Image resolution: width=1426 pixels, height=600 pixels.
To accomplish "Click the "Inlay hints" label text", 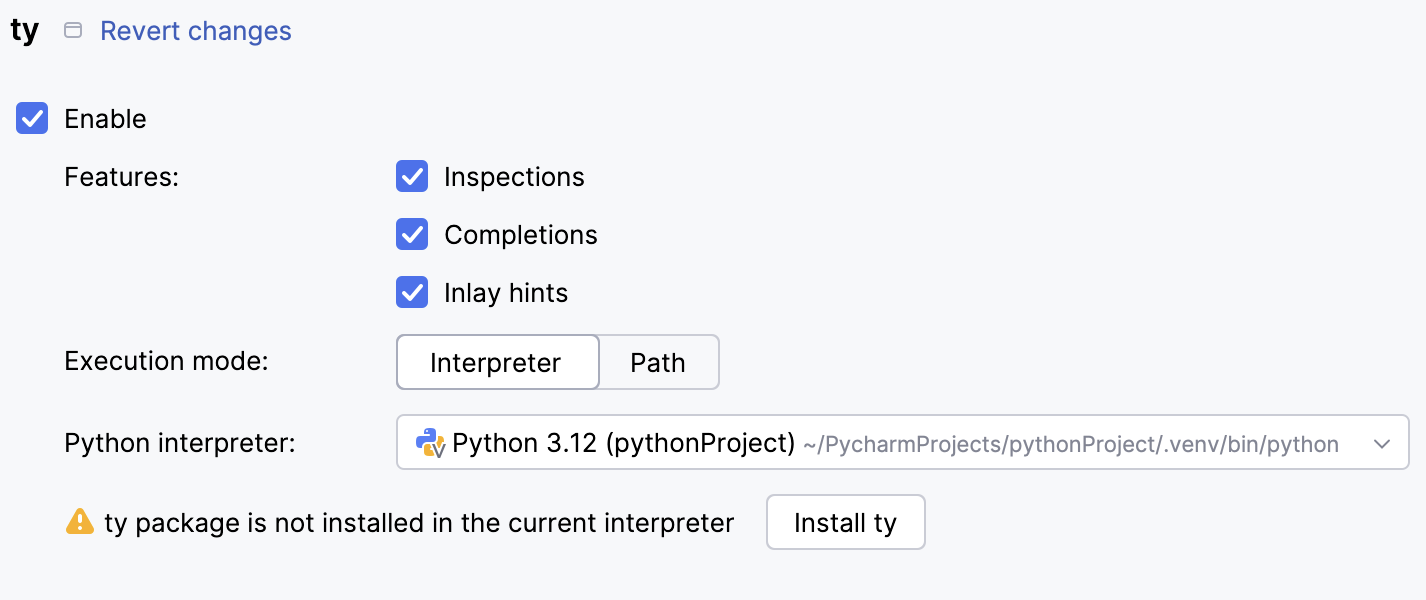I will pos(506,293).
